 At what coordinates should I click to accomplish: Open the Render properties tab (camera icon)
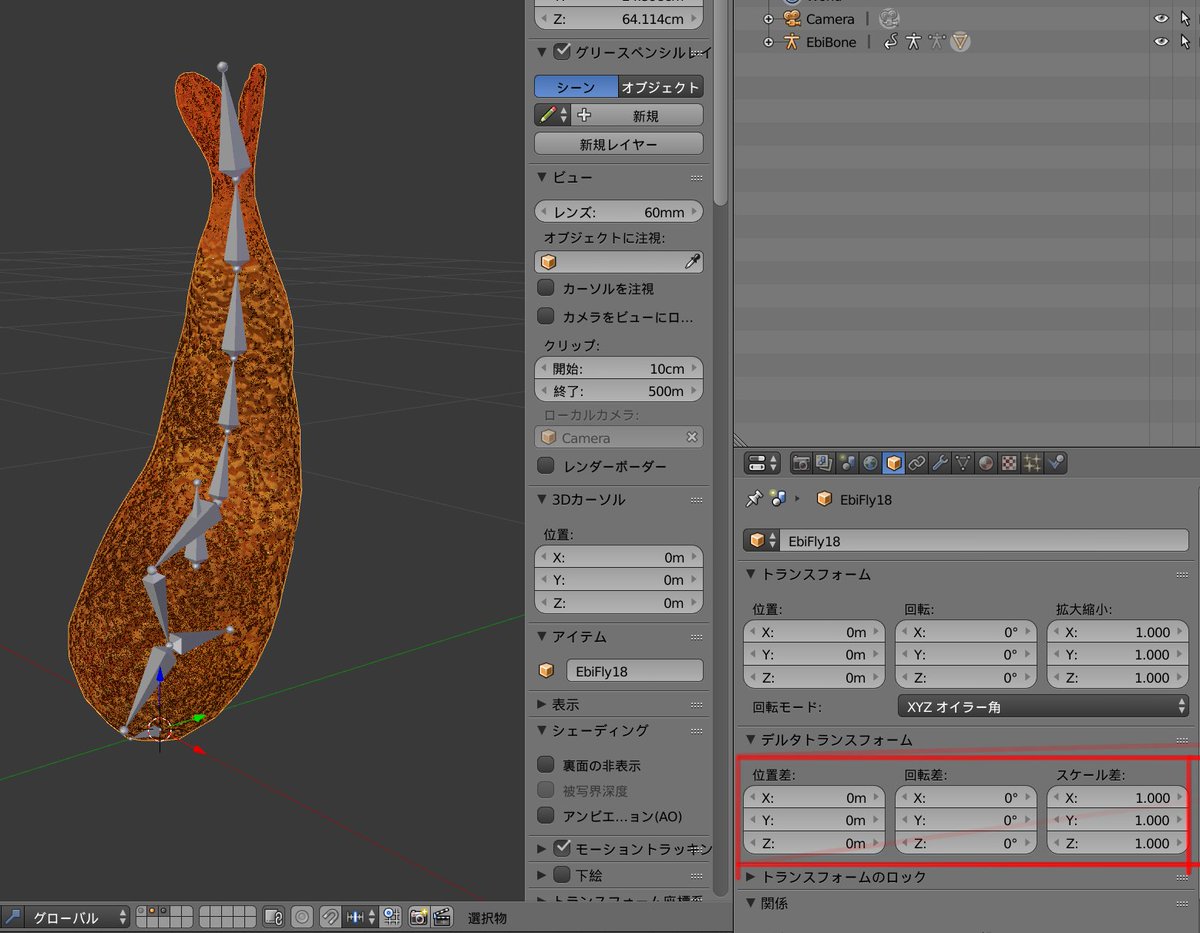[801, 463]
